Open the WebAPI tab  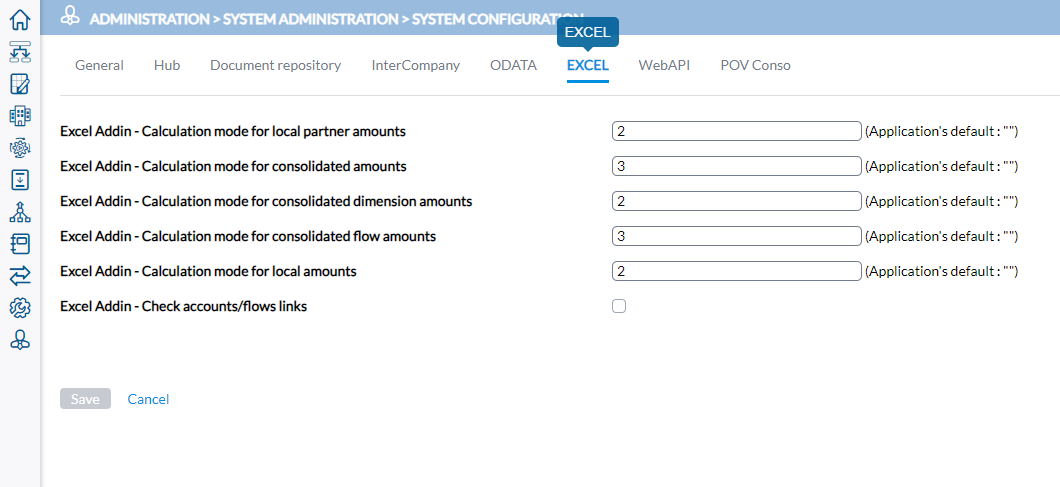click(x=665, y=66)
